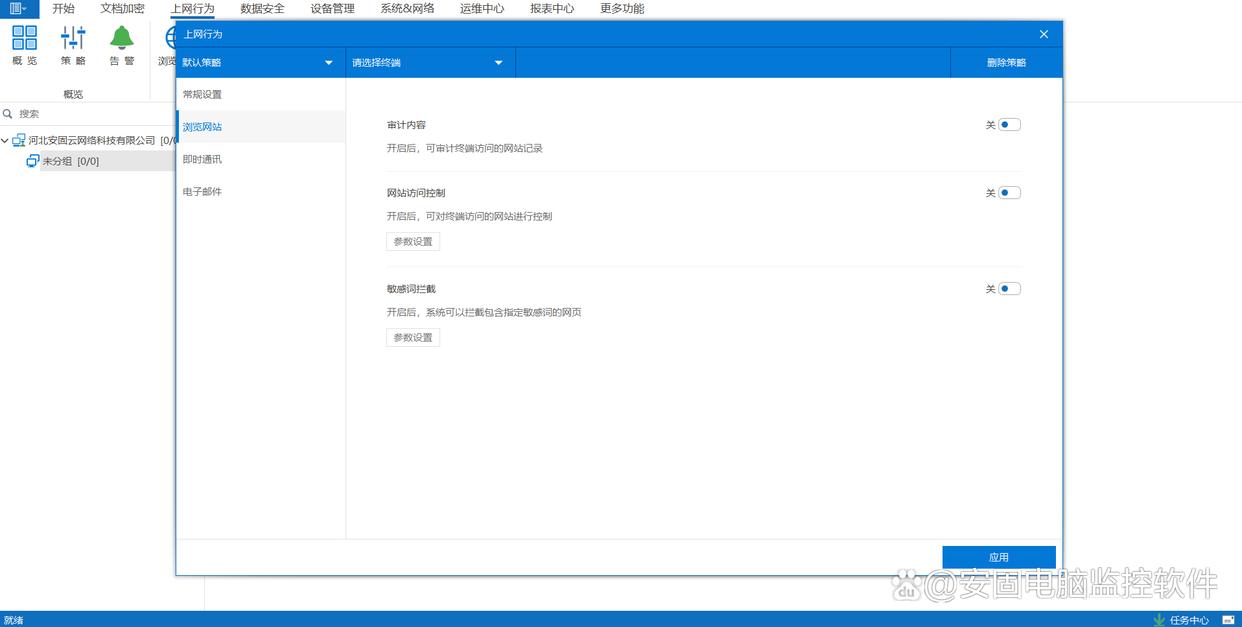Click 参数设置 under 网站访问控制

(413, 242)
